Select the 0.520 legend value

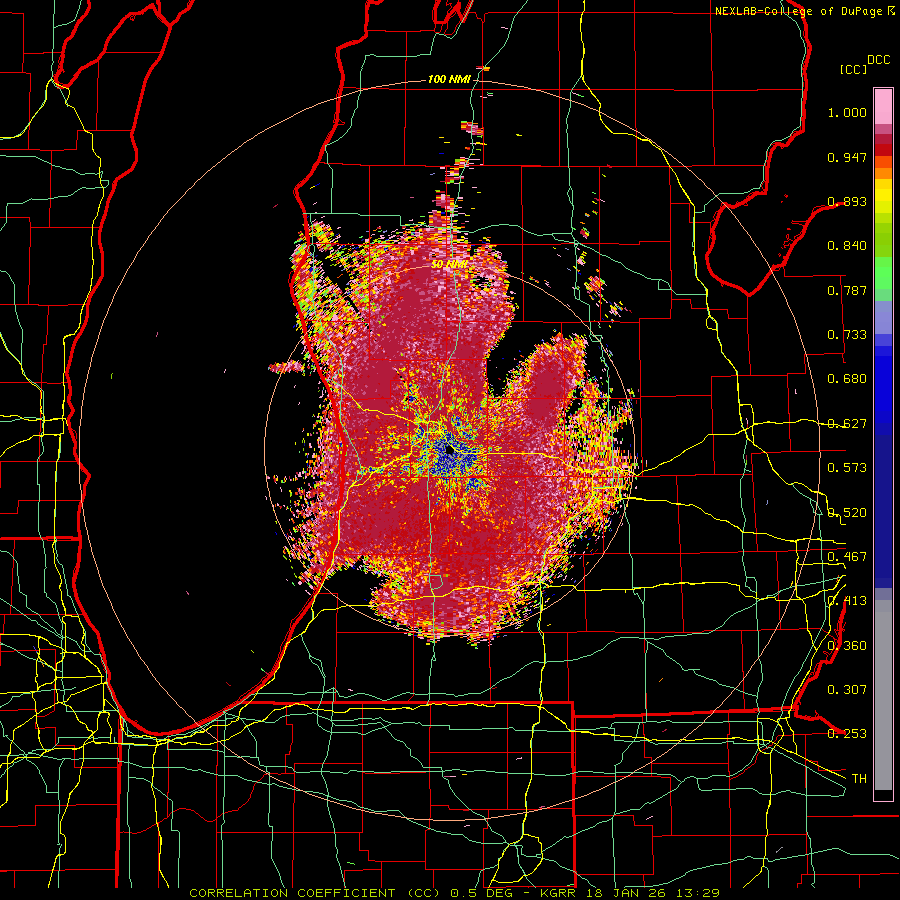(x=847, y=512)
